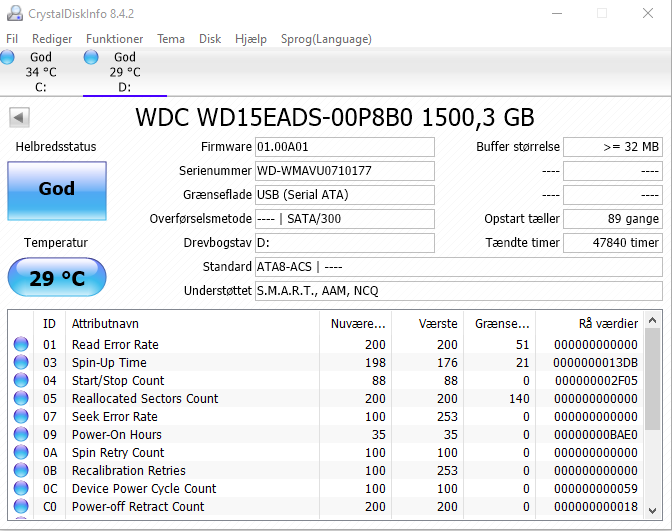Select the Device Power Cycle Count attribute name

click(x=144, y=489)
